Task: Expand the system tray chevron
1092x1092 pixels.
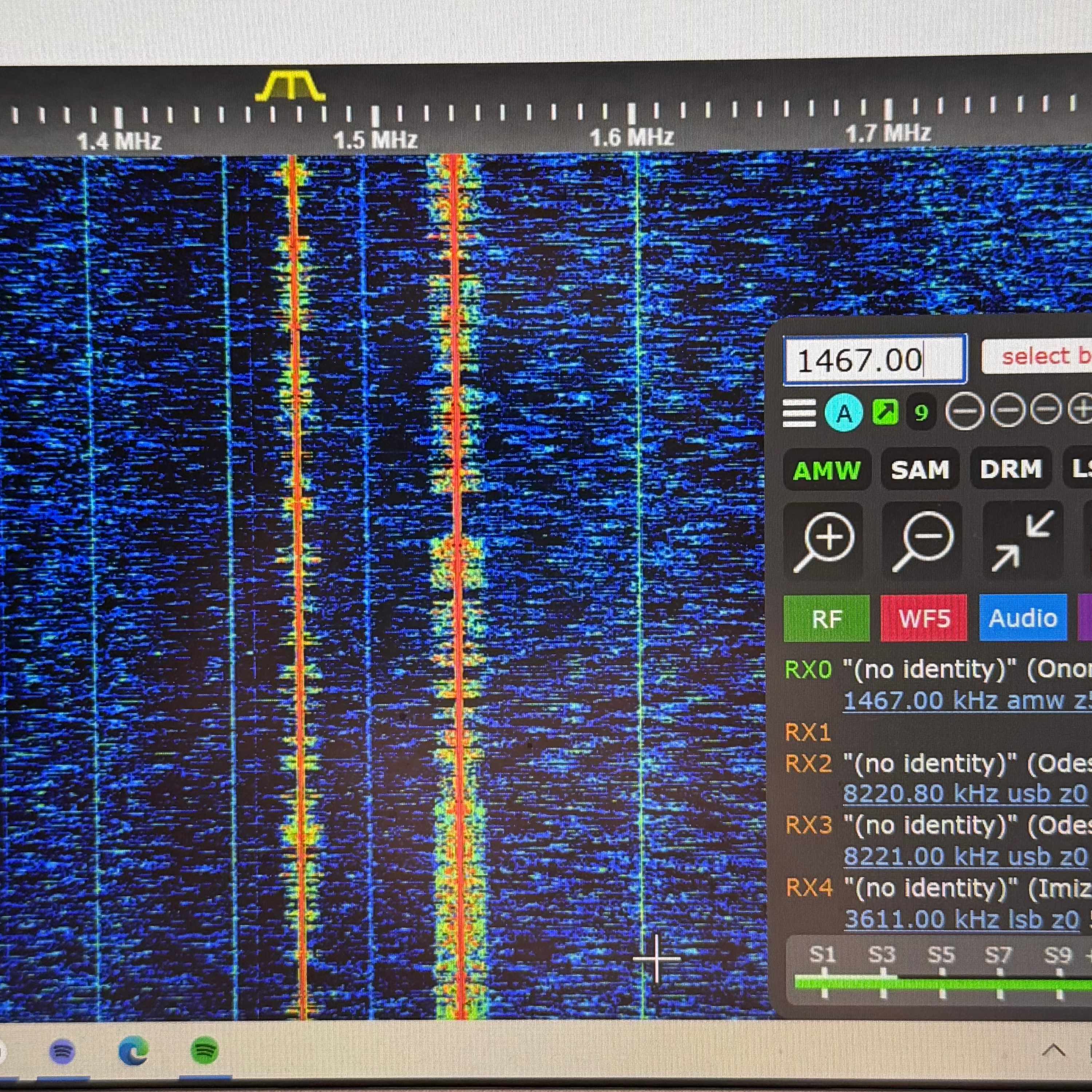Action: point(1053,1051)
